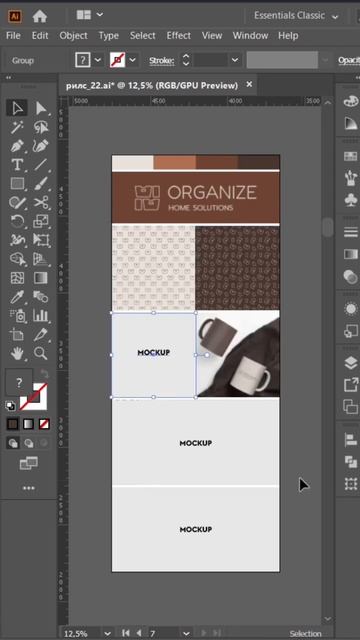This screenshot has width=360, height=640.
Task: Select the Column Graph tool
Action: [41, 315]
